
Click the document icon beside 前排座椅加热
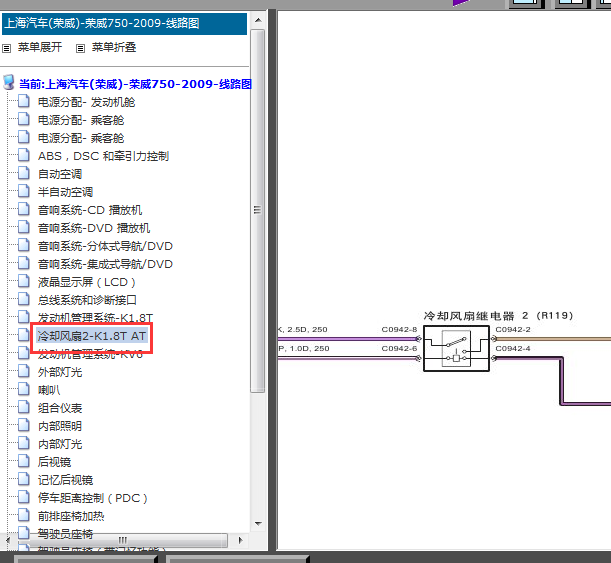[24, 514]
